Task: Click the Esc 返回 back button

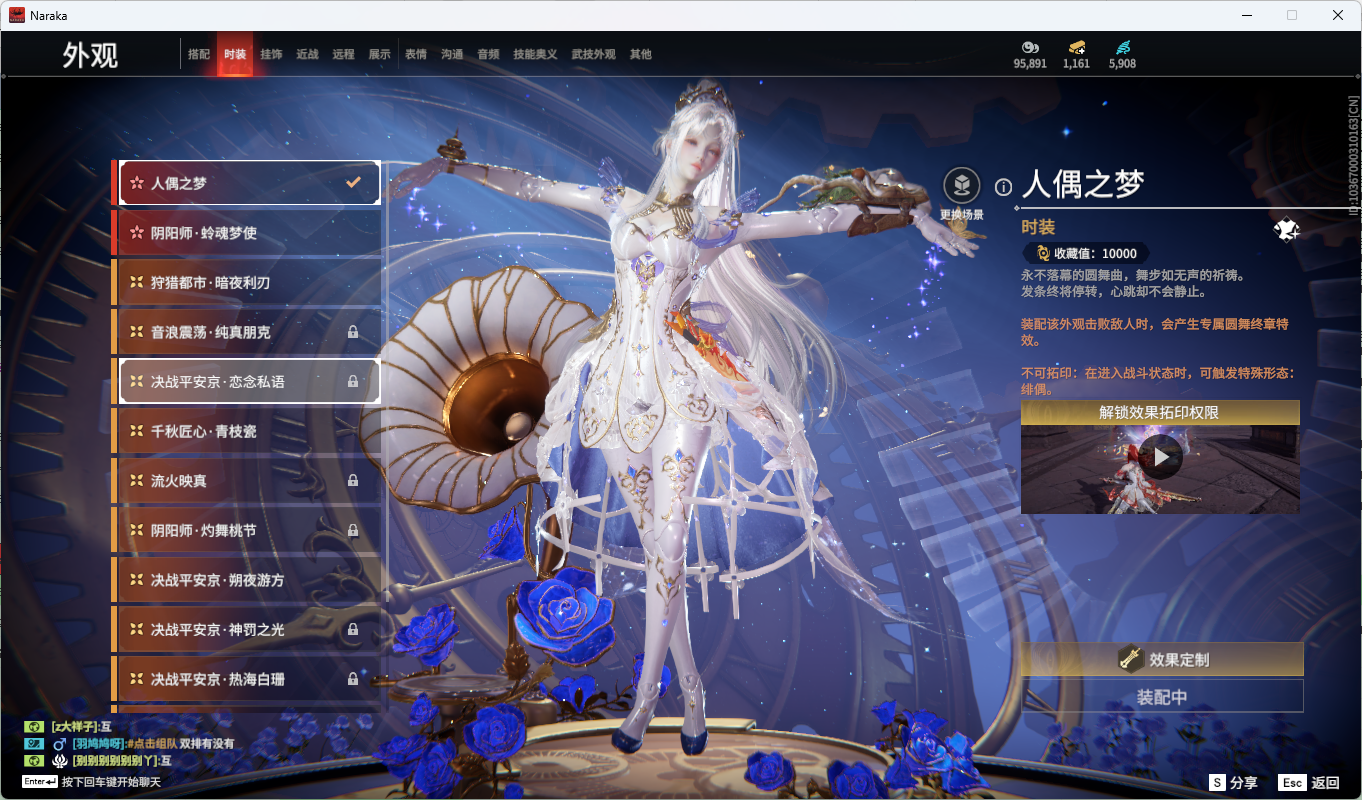Action: (1309, 783)
